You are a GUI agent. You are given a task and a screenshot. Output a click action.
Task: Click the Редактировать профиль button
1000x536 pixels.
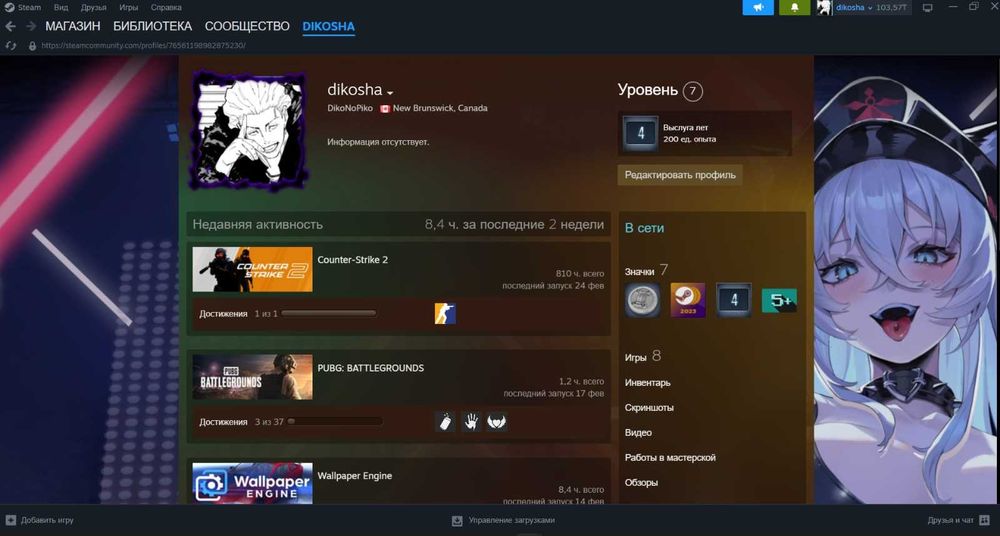680,175
